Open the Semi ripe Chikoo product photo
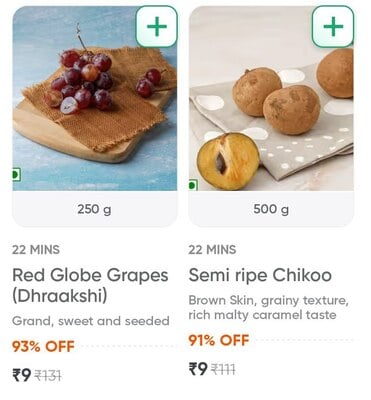The width and height of the screenshot is (371, 400). (271, 98)
